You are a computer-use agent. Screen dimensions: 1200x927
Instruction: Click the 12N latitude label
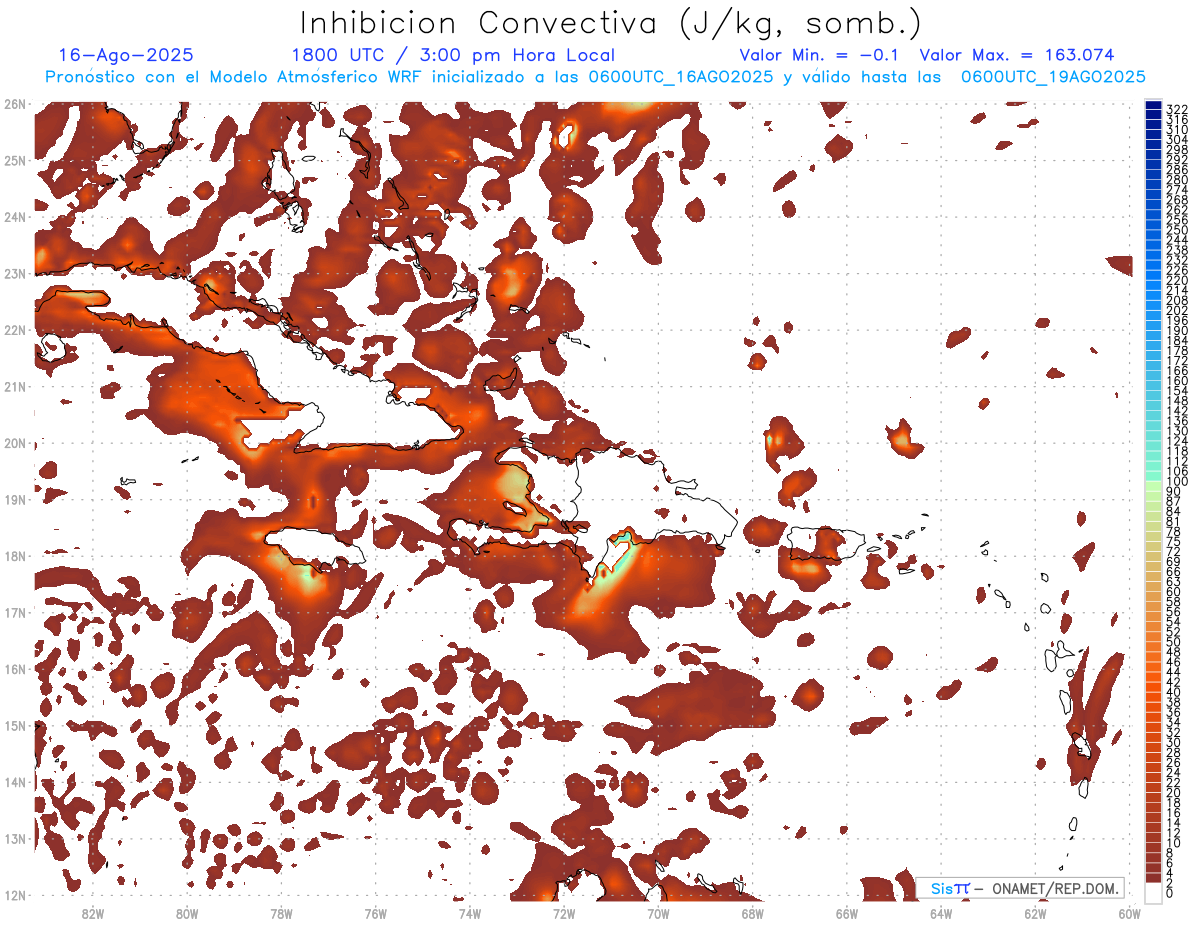pyautogui.click(x=15, y=895)
